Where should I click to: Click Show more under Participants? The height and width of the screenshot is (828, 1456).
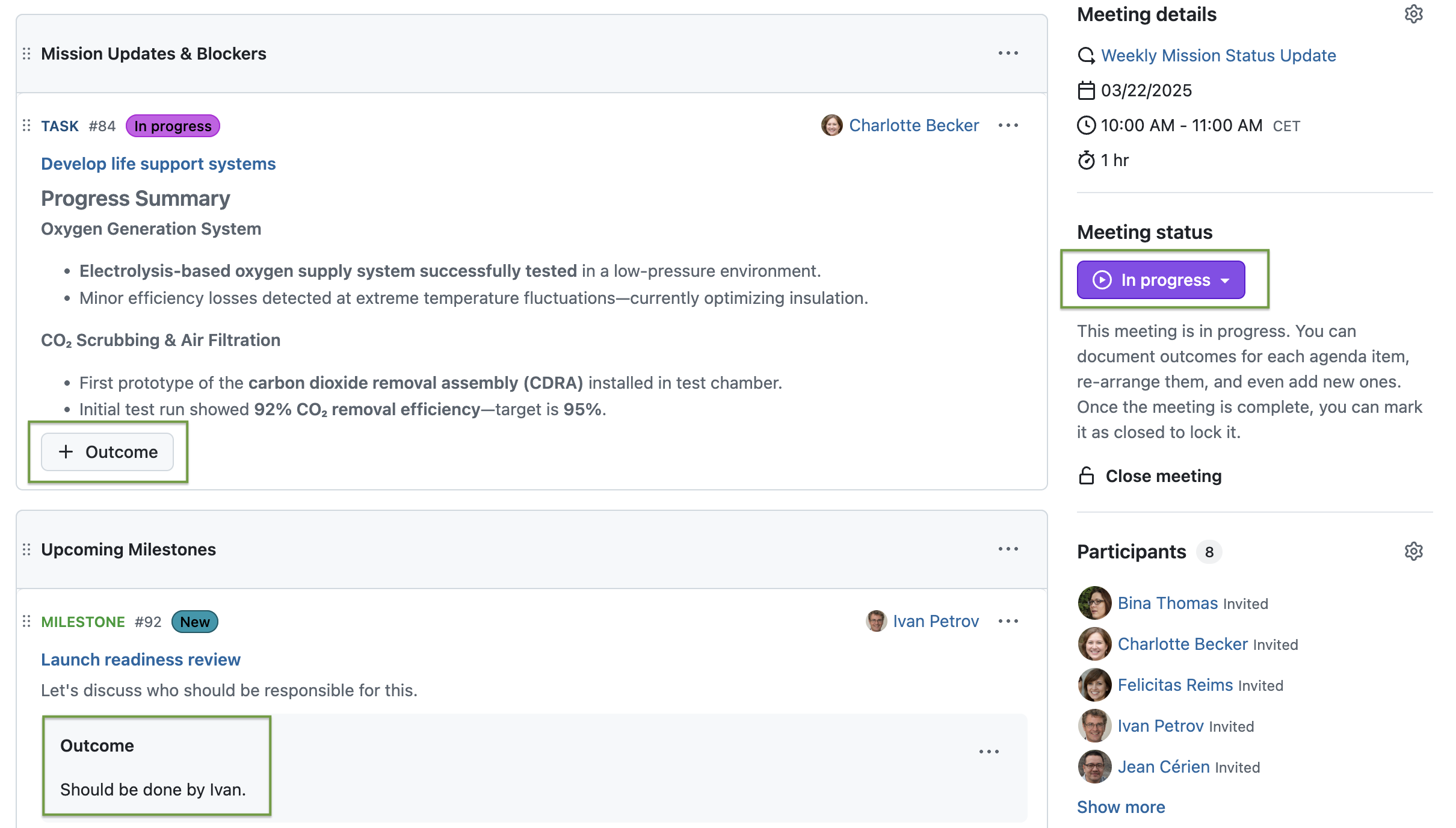pos(1120,806)
